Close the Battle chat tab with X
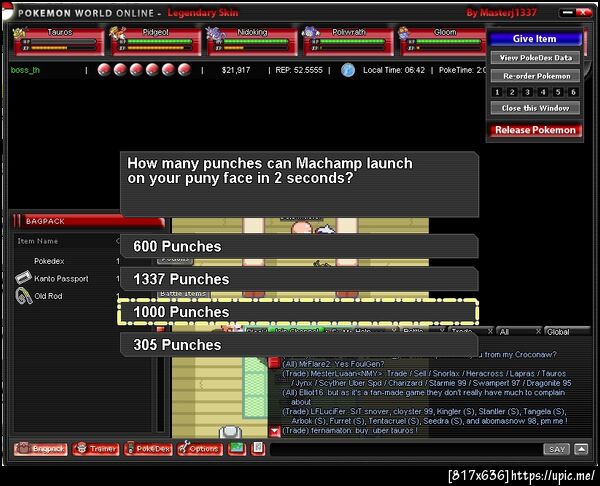This screenshot has width=600, height=486. 442,331
